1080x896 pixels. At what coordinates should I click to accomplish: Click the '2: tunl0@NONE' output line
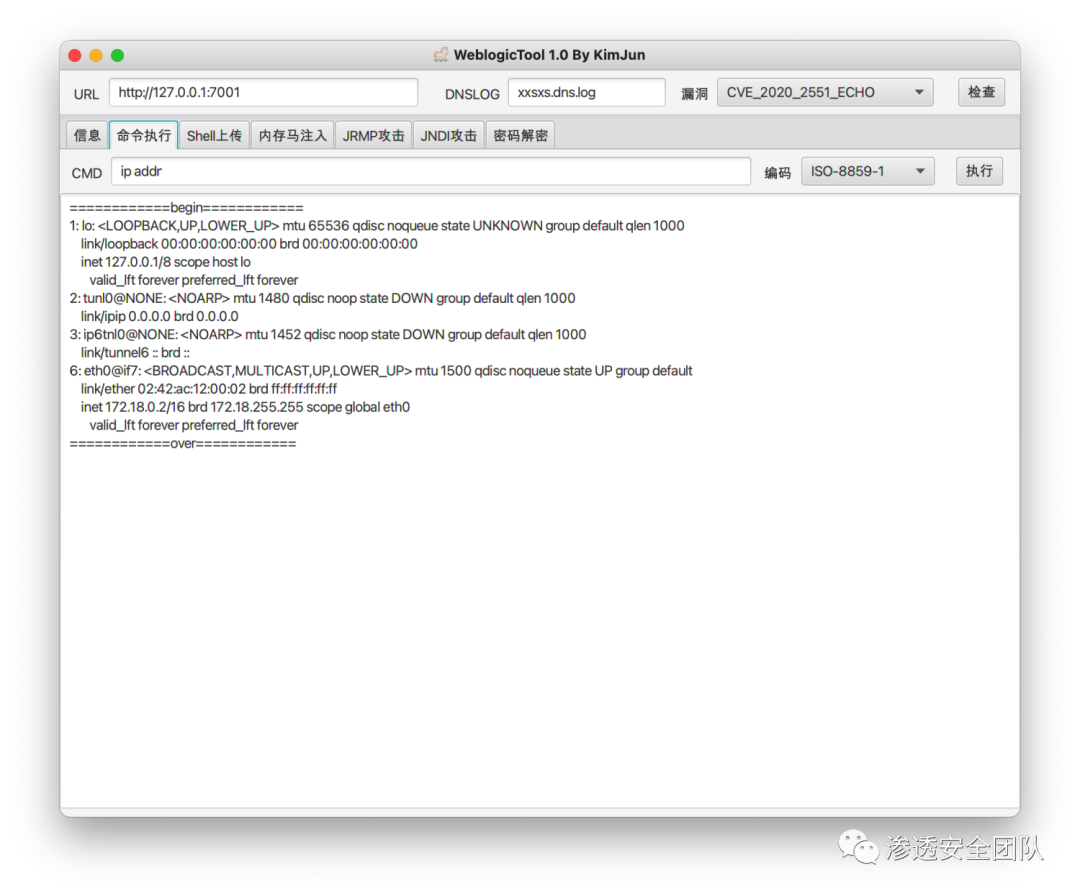322,298
